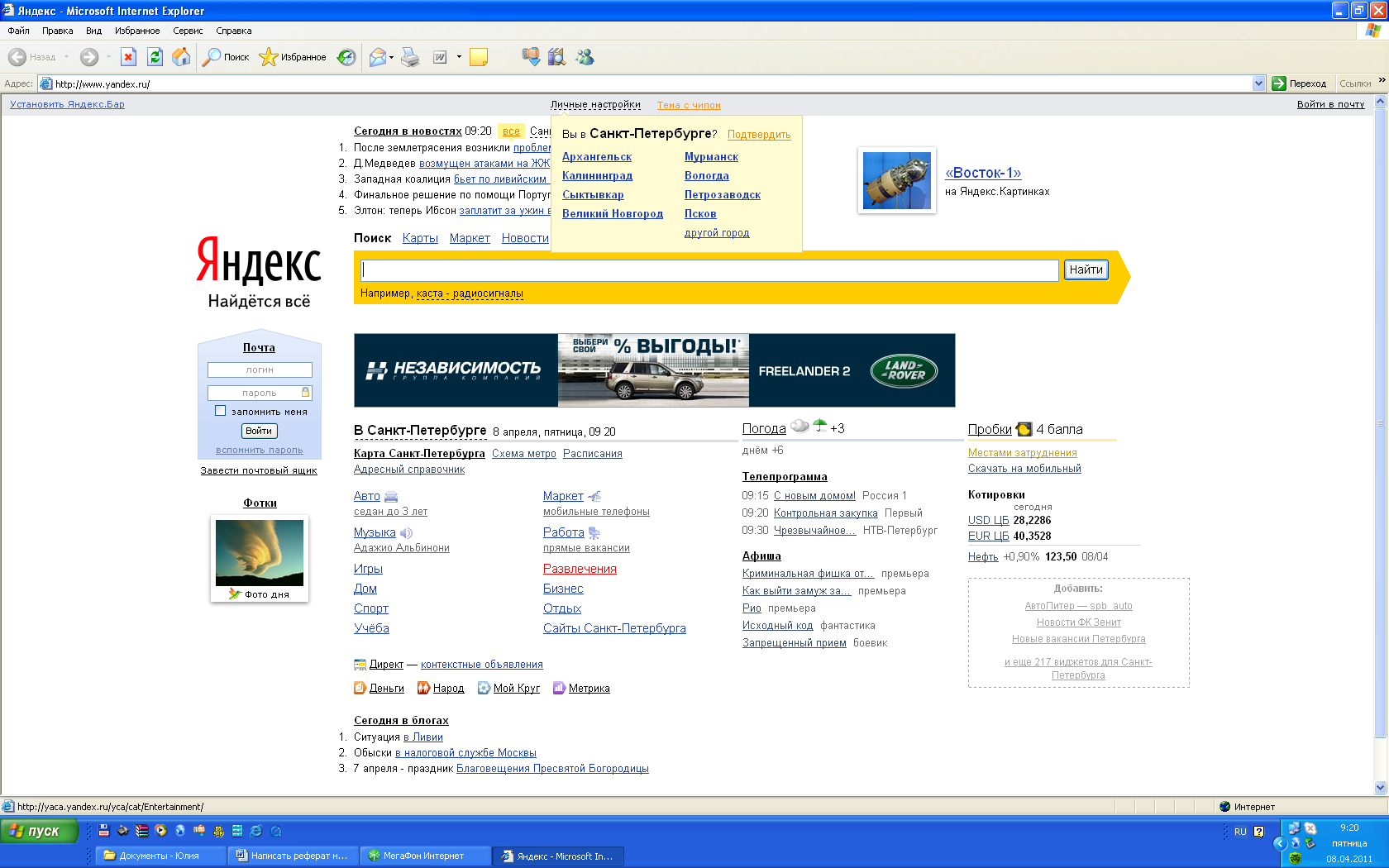This screenshot has width=1389, height=868.
Task: Click the Мой Круг service icon
Action: pos(484,688)
